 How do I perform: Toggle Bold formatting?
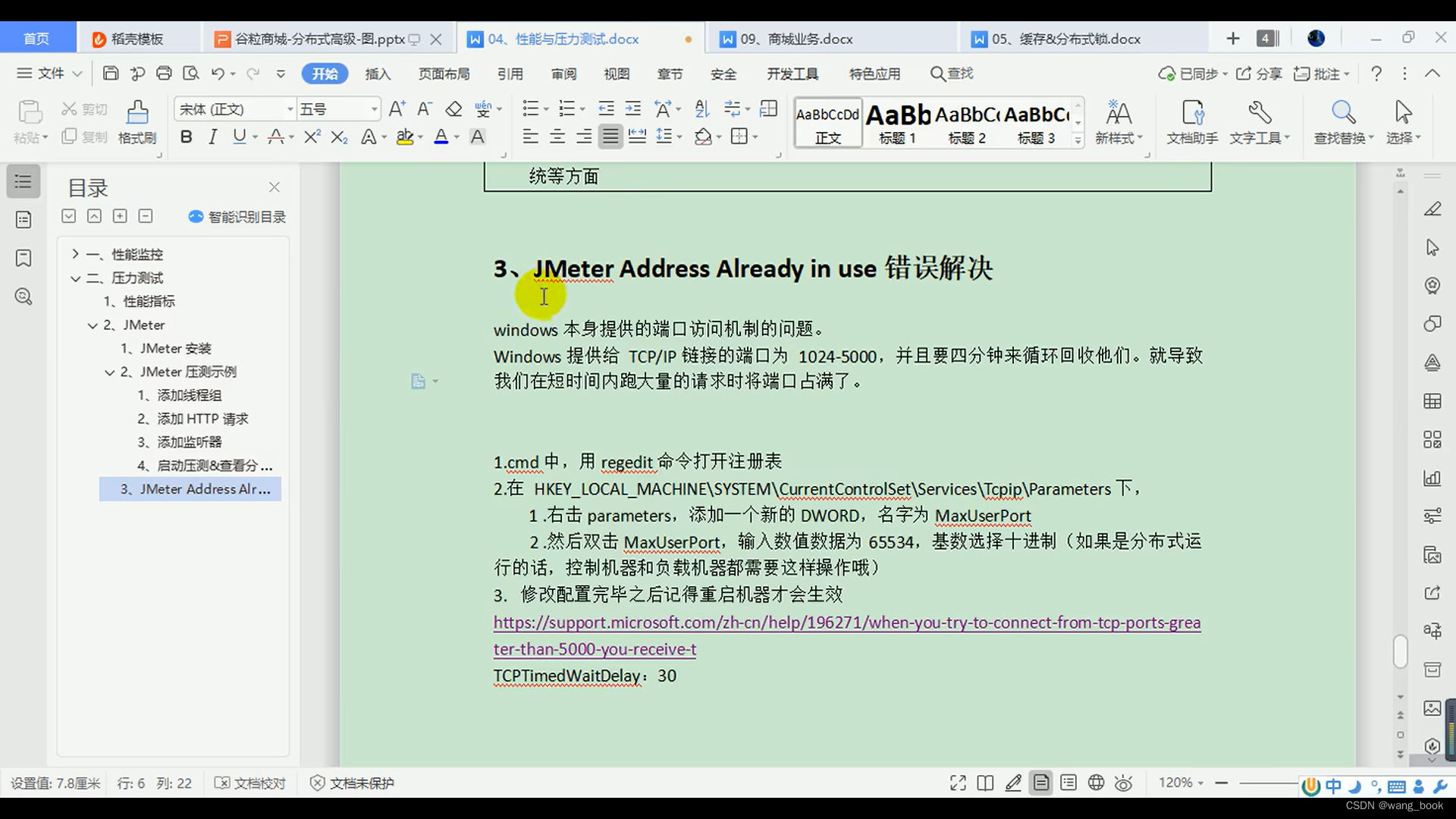[x=186, y=136]
